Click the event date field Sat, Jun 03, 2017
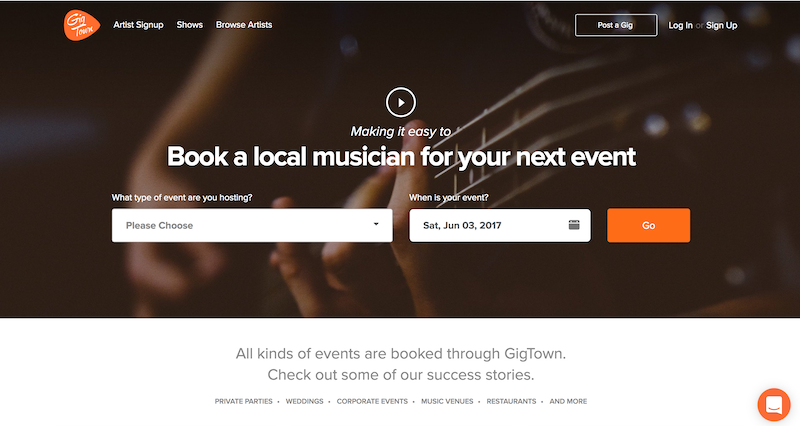800x426 pixels. click(499, 225)
